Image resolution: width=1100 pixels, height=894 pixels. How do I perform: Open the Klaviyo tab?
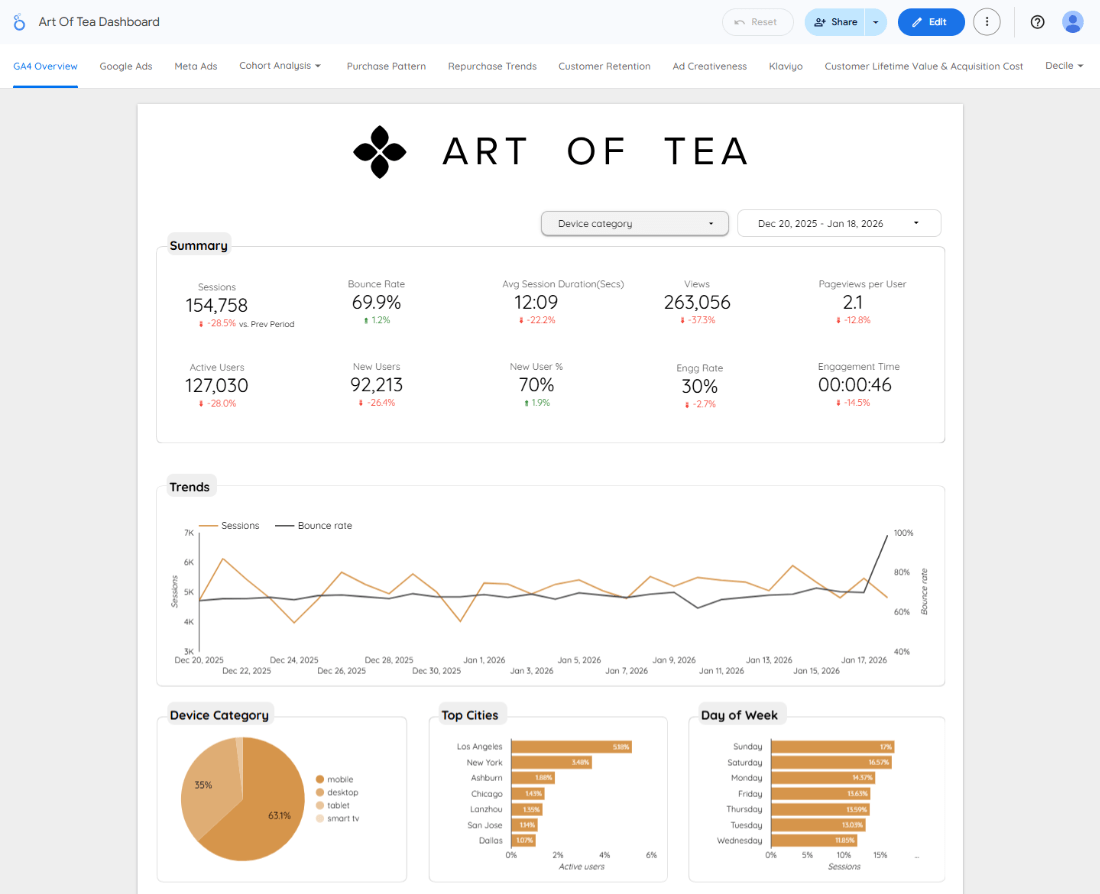point(786,66)
